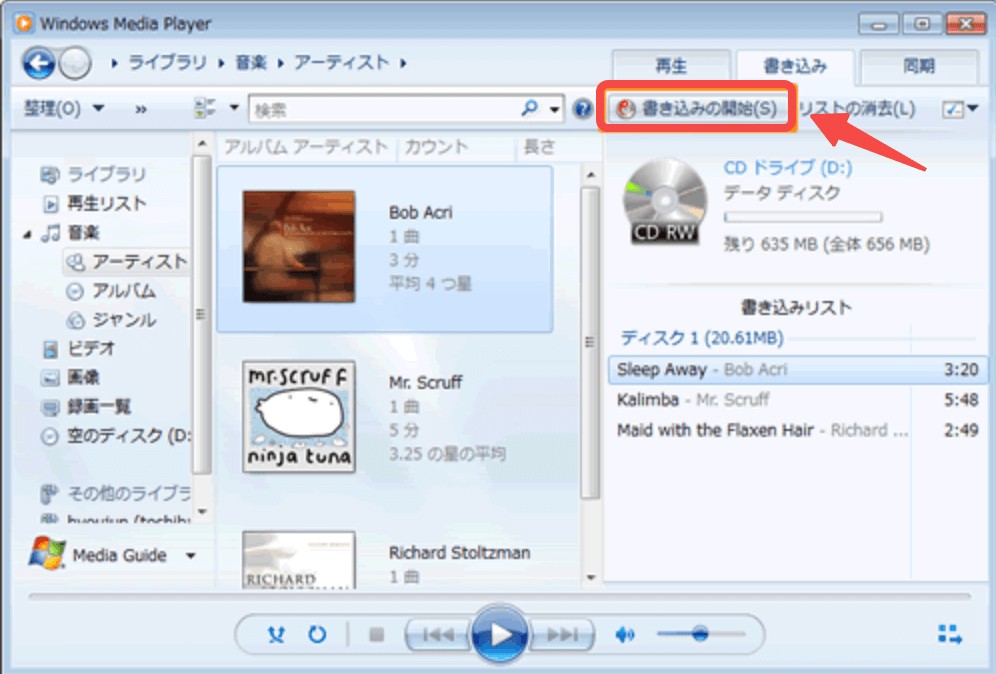Switch to the 再生 tab
This screenshot has width=996, height=674.
[x=671, y=65]
